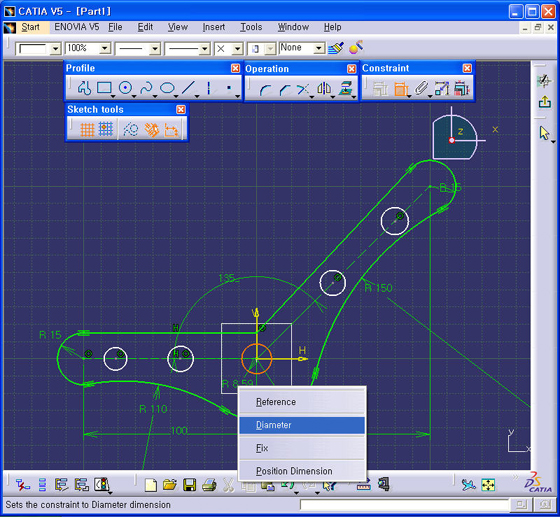Select the Edit Multi-Constraint tool
560x517 pixels.
click(462, 88)
